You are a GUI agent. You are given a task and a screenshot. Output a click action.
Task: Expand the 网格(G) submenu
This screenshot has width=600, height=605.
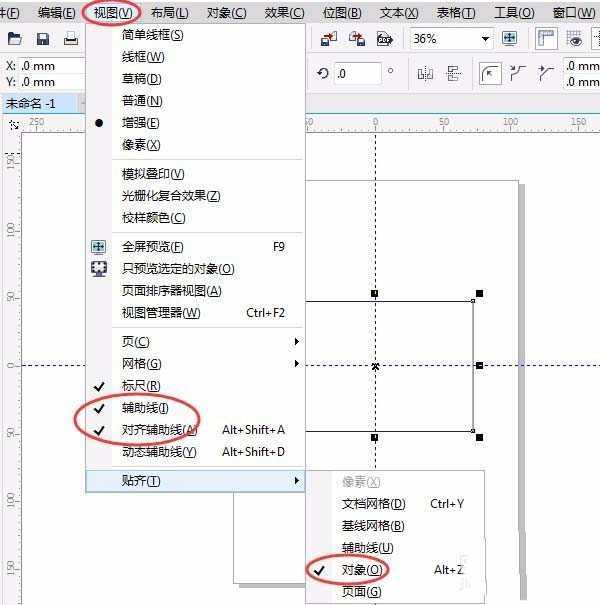coord(196,364)
